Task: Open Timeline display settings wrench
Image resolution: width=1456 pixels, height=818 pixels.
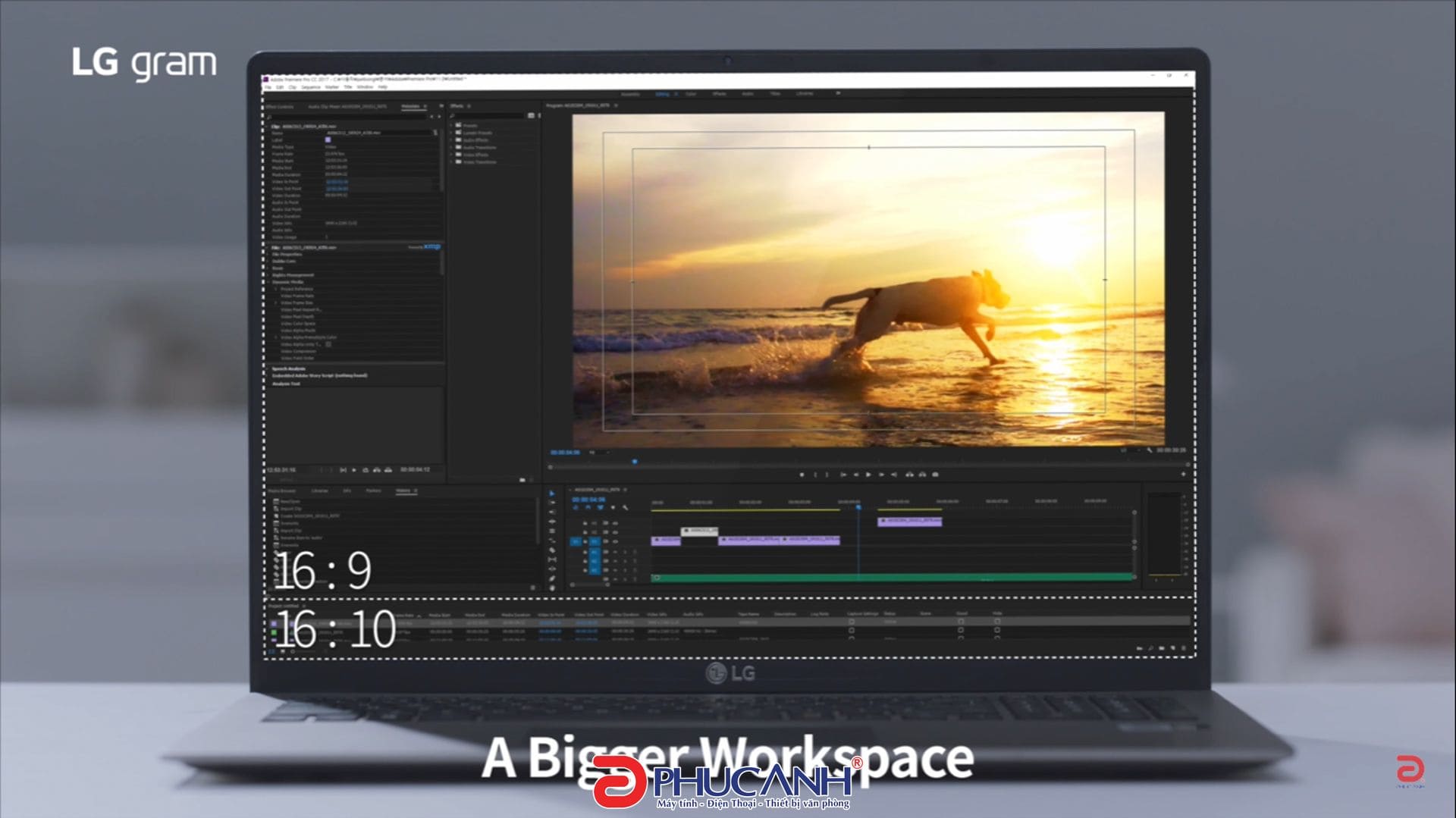Action: 626,508
